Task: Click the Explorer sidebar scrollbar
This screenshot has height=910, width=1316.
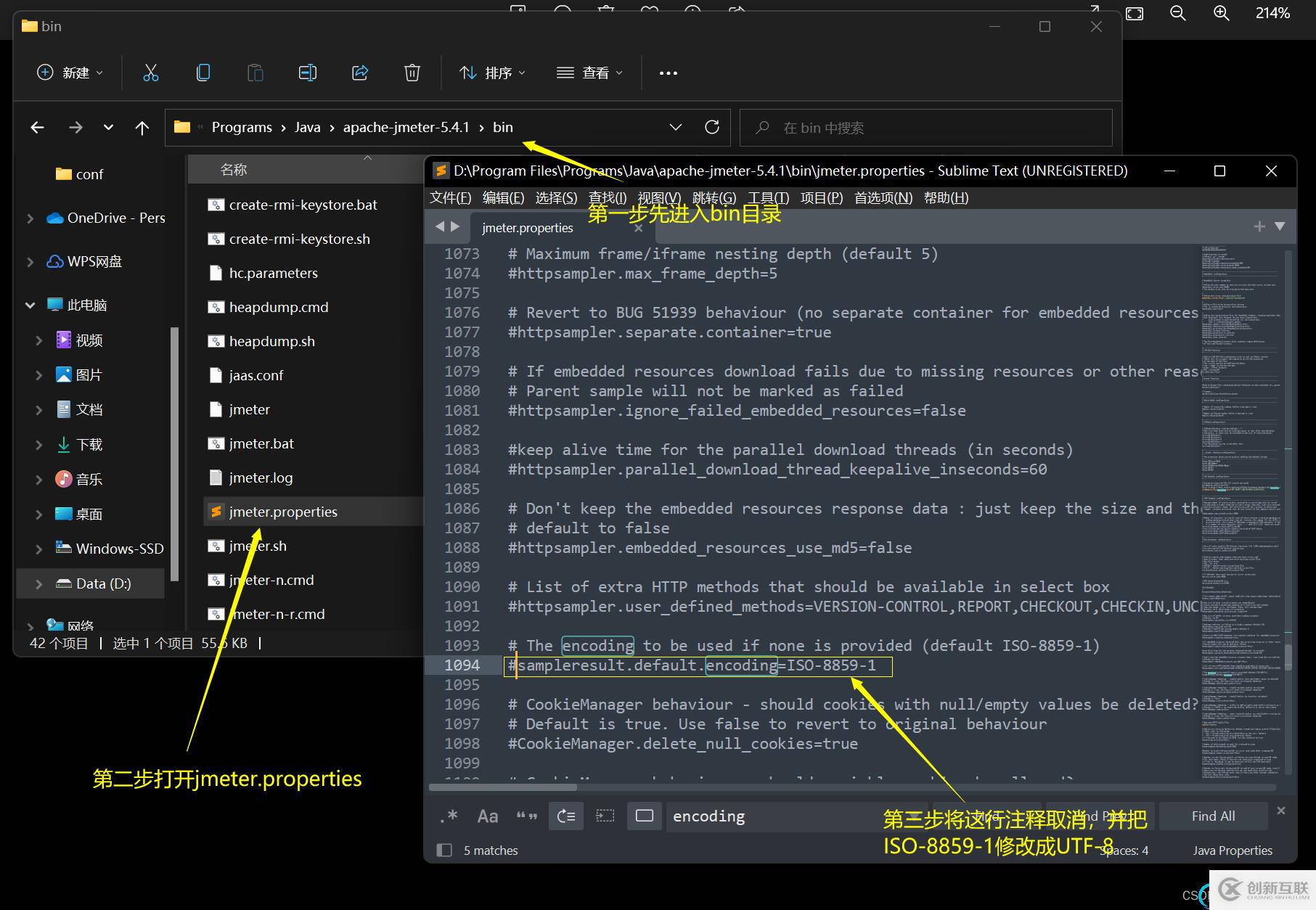Action: pyautogui.click(x=174, y=454)
